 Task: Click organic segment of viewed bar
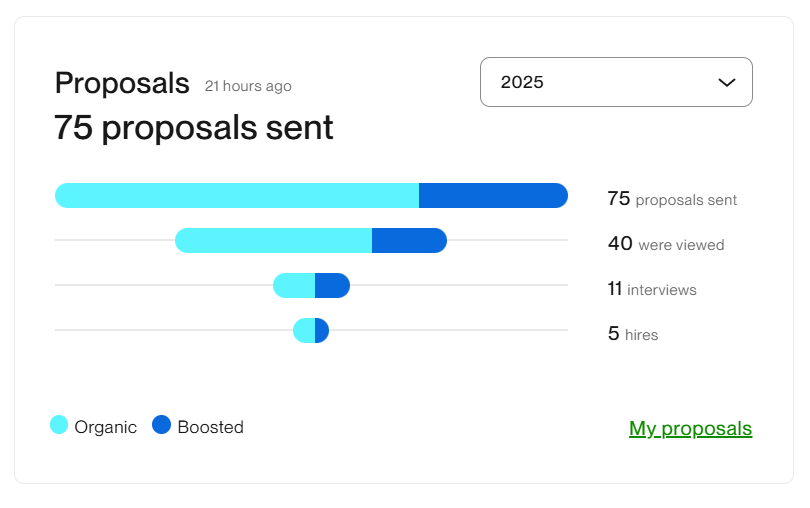tap(273, 241)
